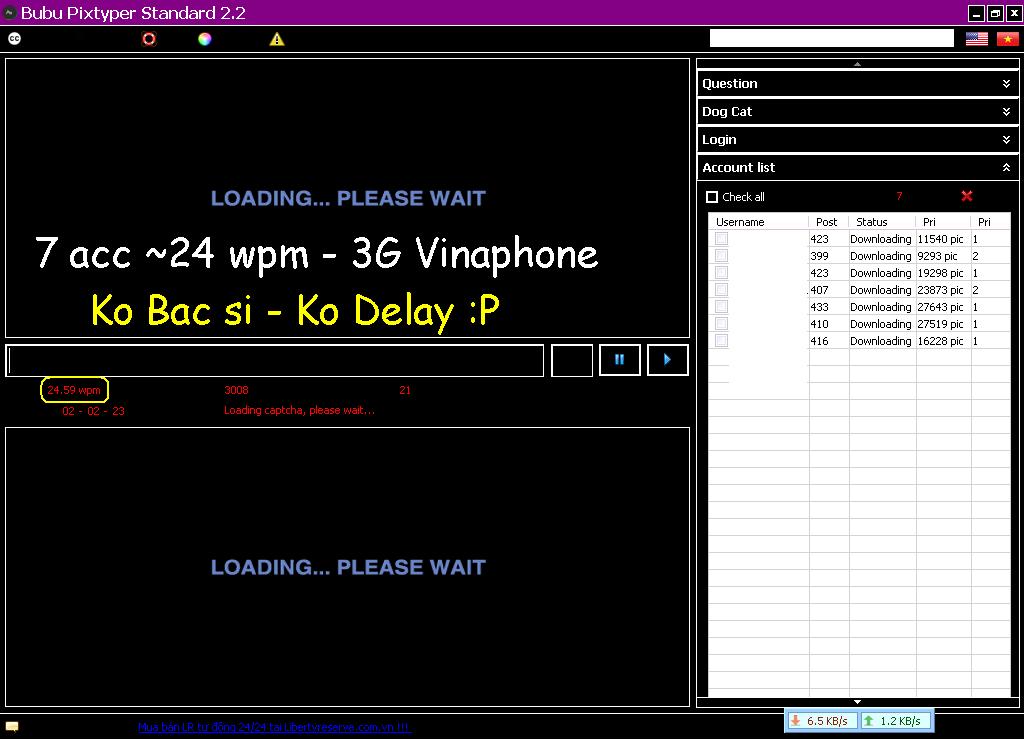Restore the Bubu Pixtyper window size
This screenshot has width=1024, height=740.
point(995,13)
